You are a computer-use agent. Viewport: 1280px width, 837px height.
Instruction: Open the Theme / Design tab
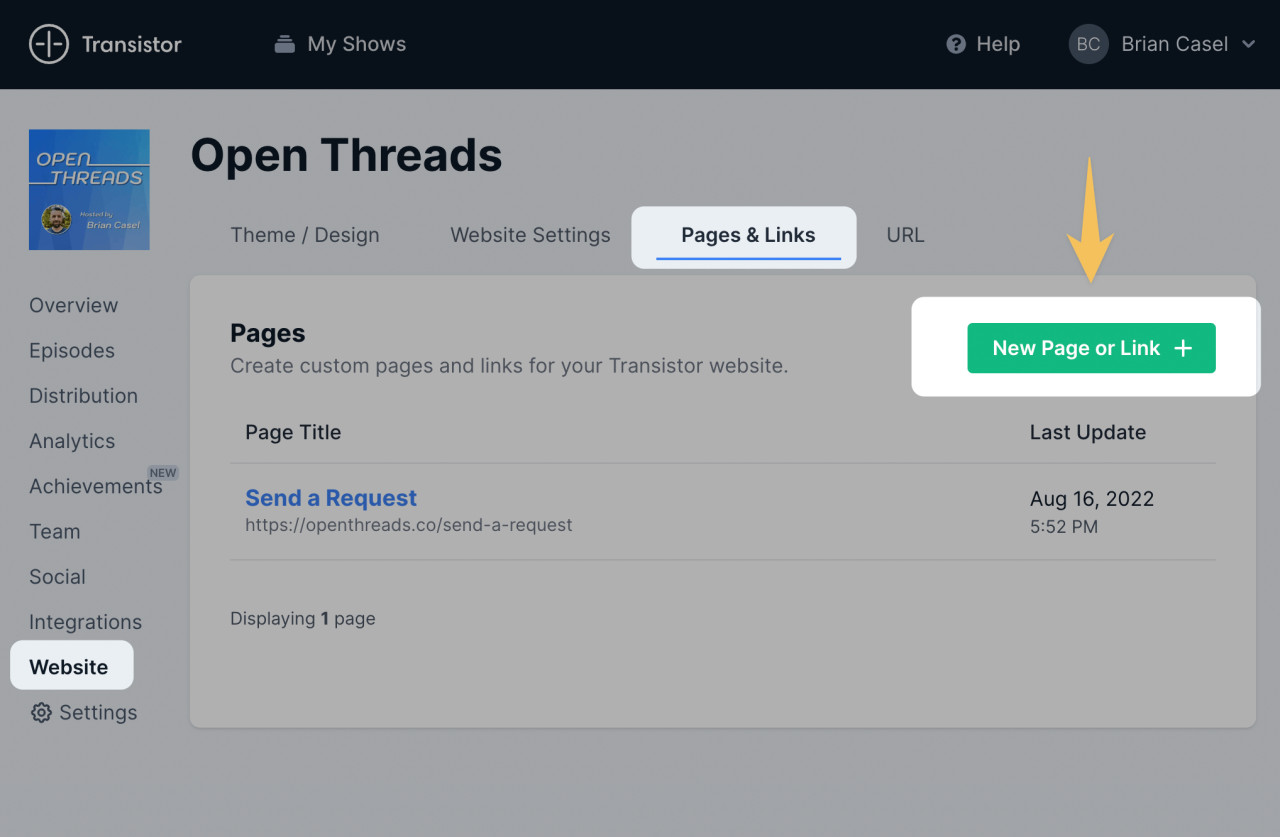point(305,235)
